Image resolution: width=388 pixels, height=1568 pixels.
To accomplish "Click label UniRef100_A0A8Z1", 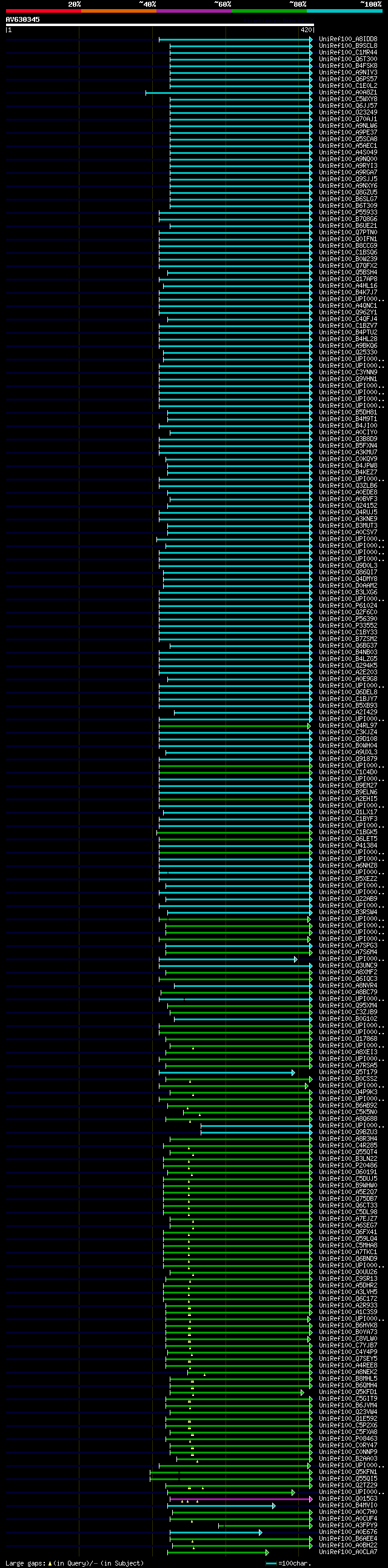I will click(x=348, y=93).
